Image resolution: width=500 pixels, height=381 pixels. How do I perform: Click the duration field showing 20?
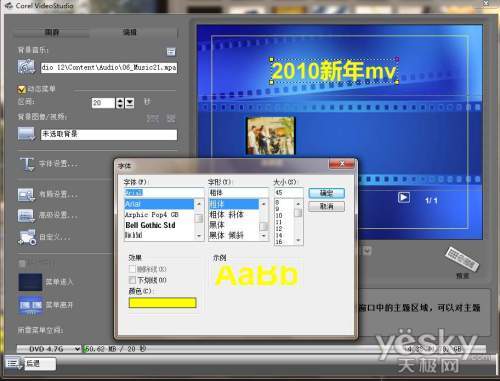pos(103,103)
